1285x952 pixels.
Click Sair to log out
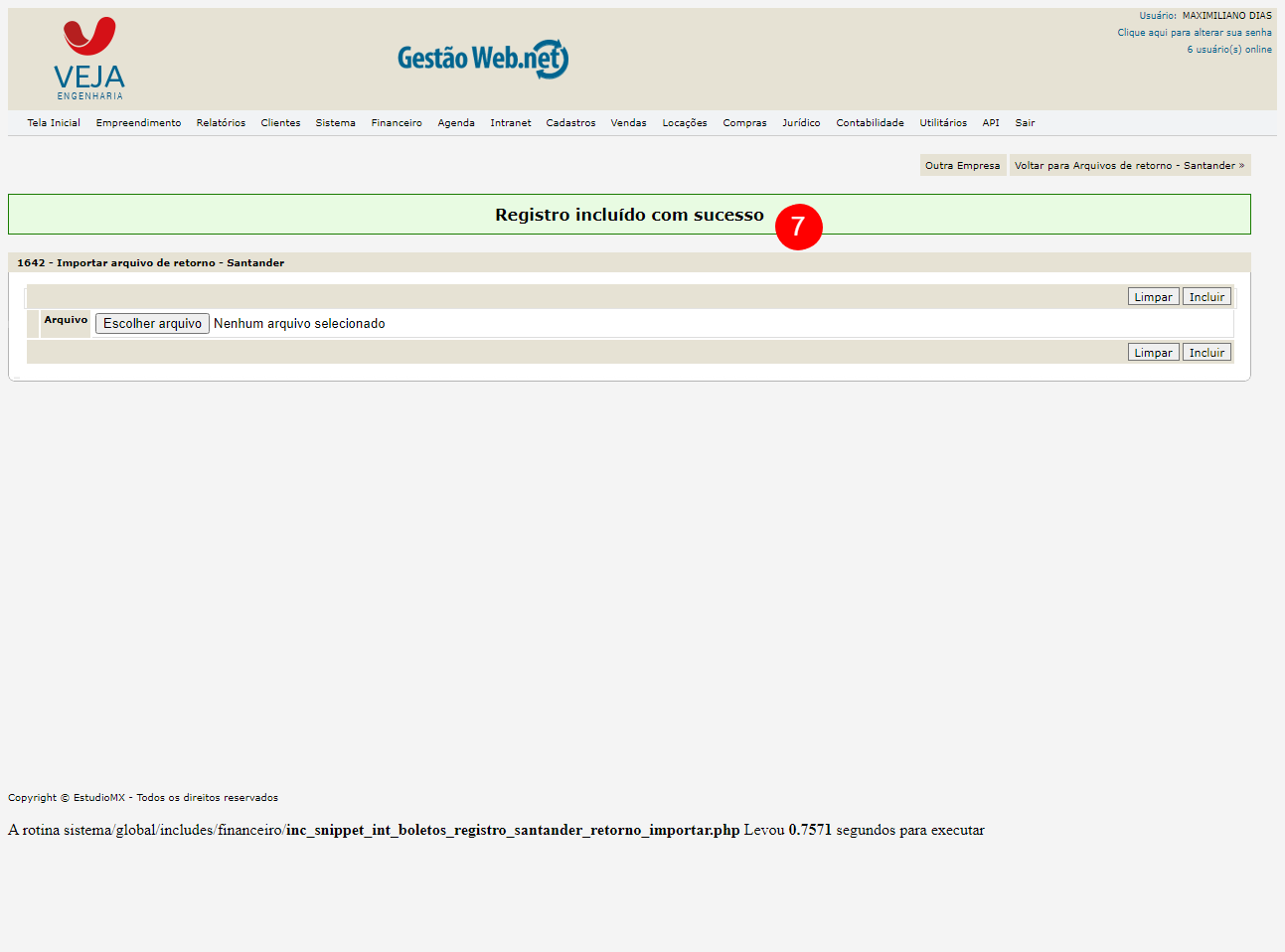1025,123
